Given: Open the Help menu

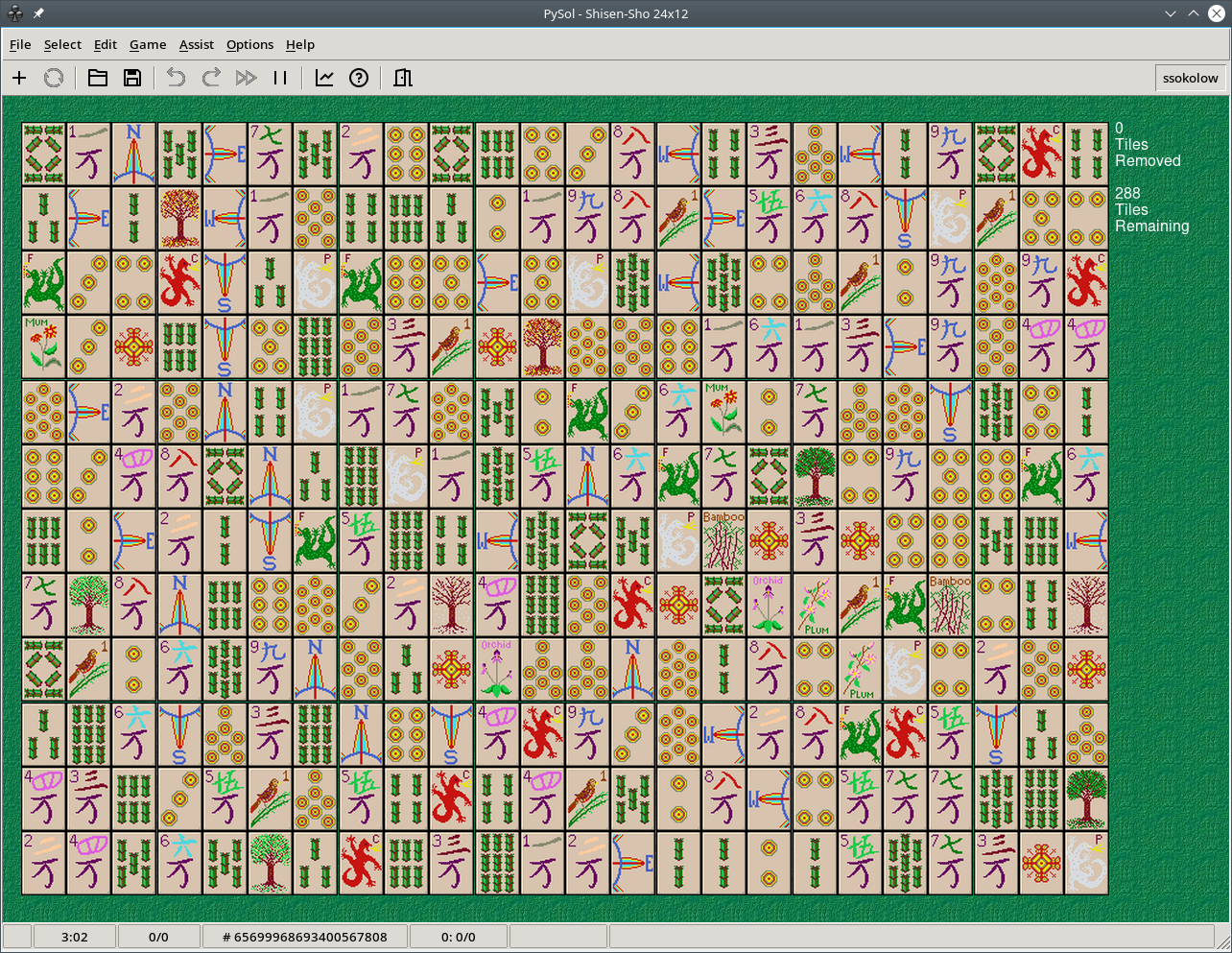Looking at the screenshot, I should (300, 44).
